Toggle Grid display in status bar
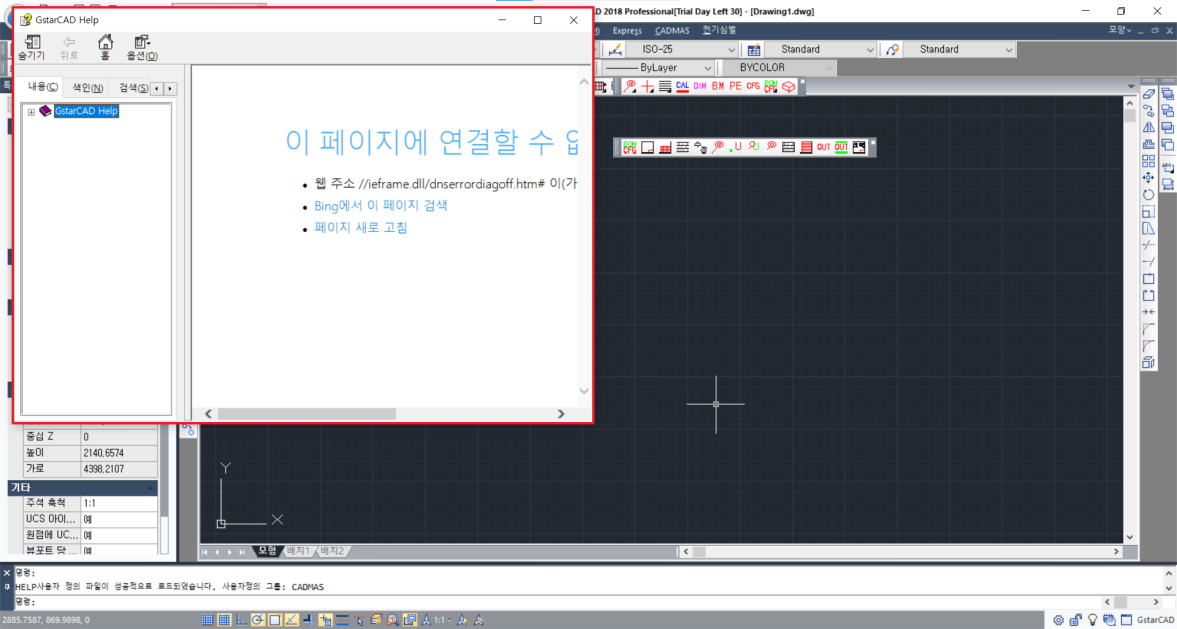The width and height of the screenshot is (1177, 629). [224, 620]
